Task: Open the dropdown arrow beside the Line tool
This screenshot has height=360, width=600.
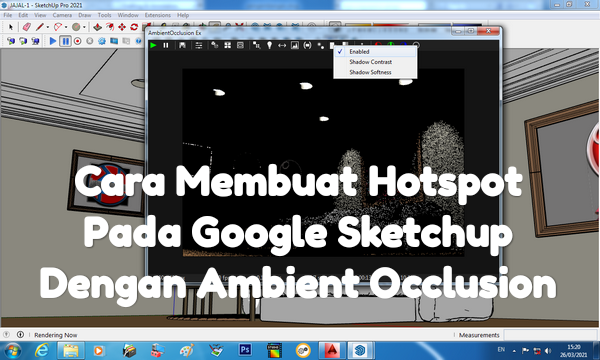Action: [47, 27]
